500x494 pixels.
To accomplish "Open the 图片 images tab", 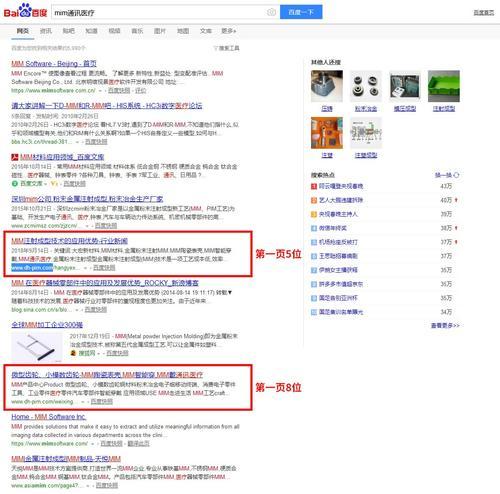I will point(160,31).
